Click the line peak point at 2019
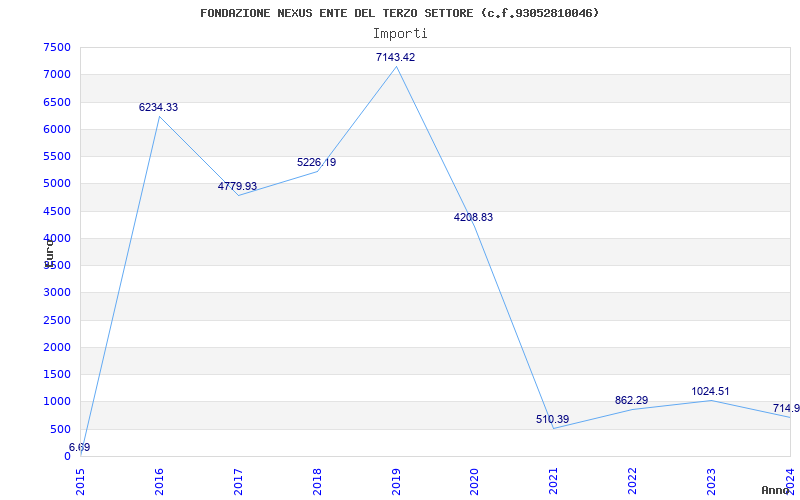 click(x=396, y=67)
